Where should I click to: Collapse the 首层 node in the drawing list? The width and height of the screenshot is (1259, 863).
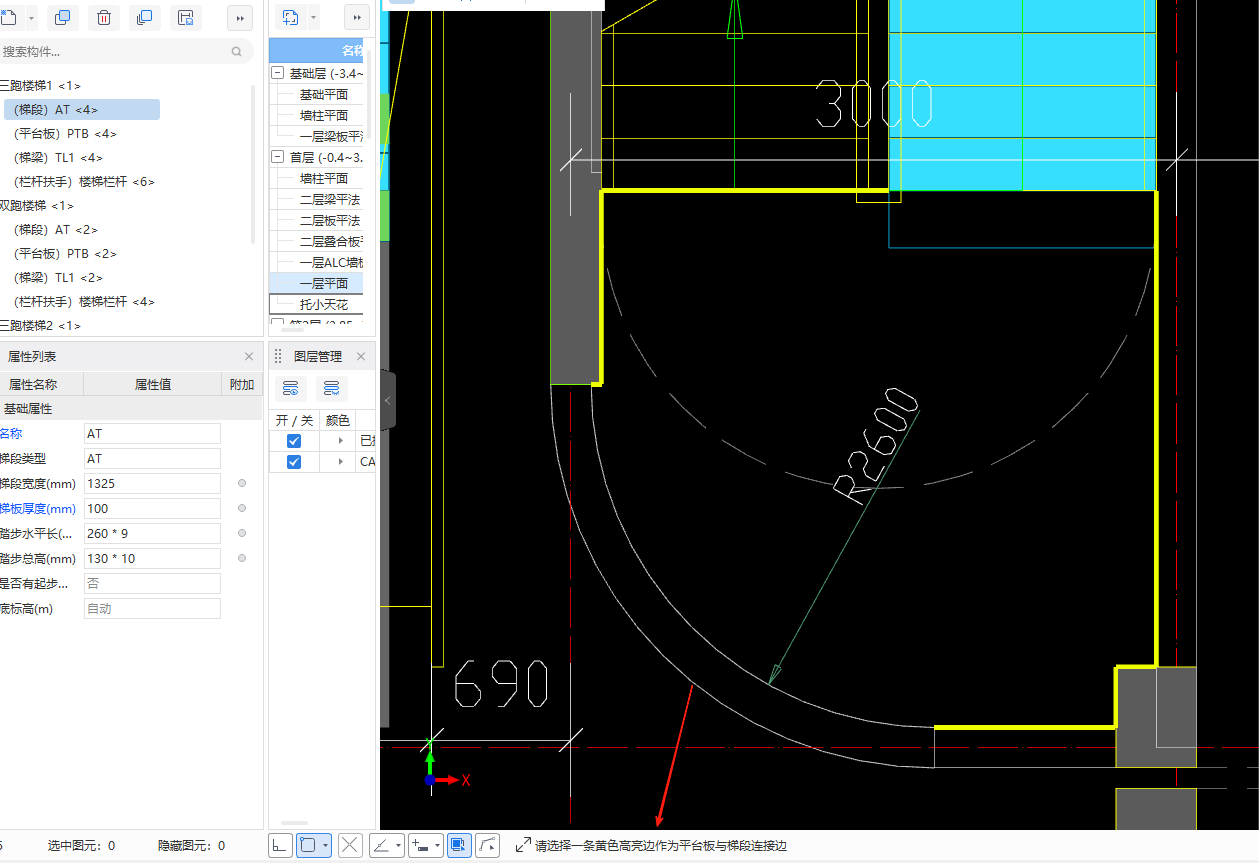pos(277,157)
